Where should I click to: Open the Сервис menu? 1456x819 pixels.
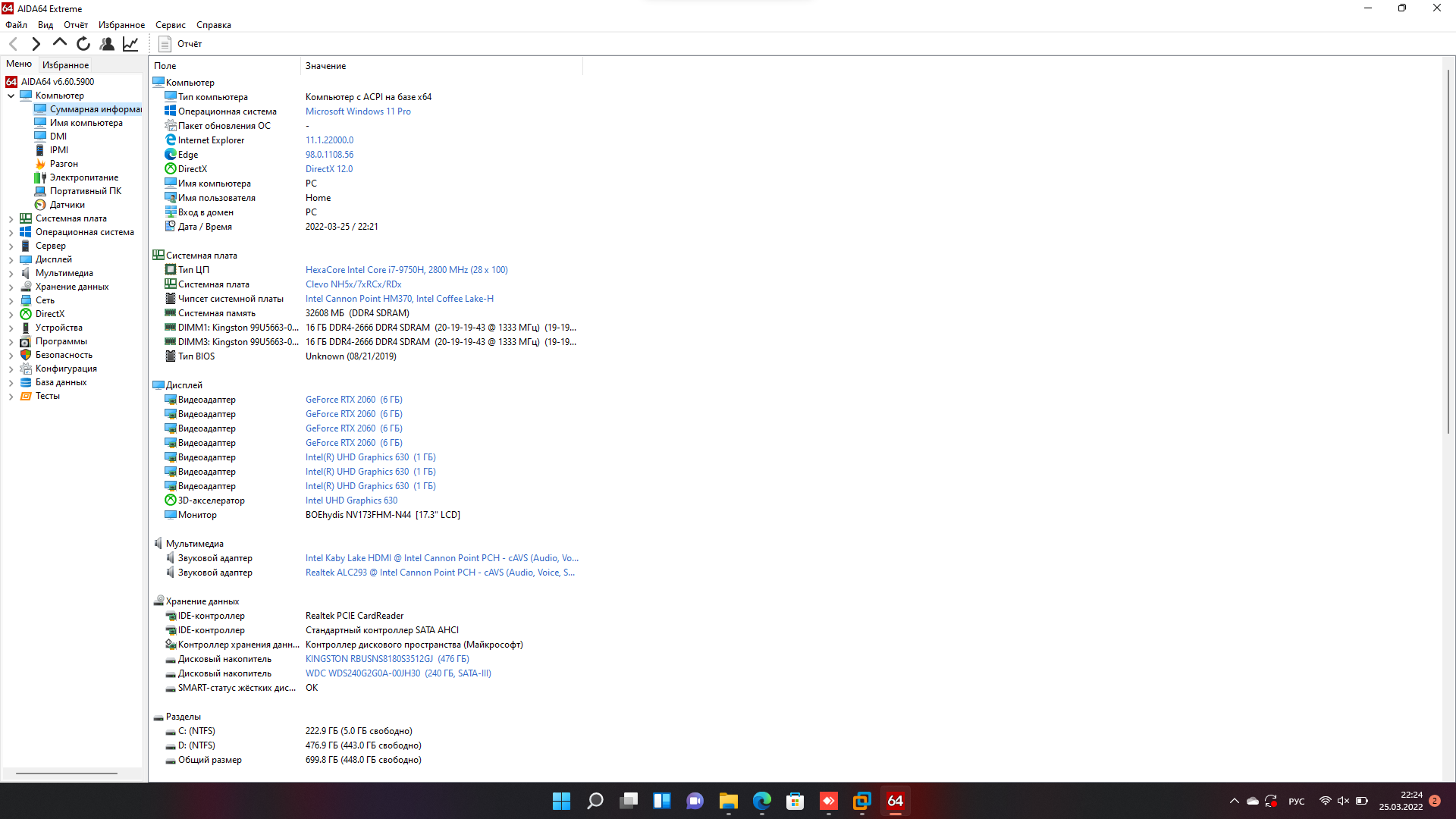pos(171,25)
